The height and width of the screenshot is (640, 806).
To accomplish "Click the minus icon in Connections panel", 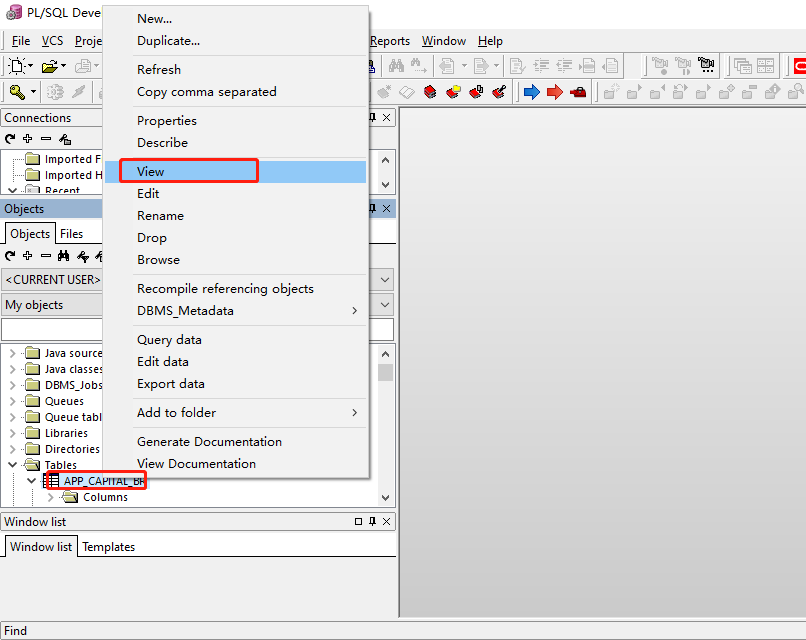I will [x=46, y=139].
